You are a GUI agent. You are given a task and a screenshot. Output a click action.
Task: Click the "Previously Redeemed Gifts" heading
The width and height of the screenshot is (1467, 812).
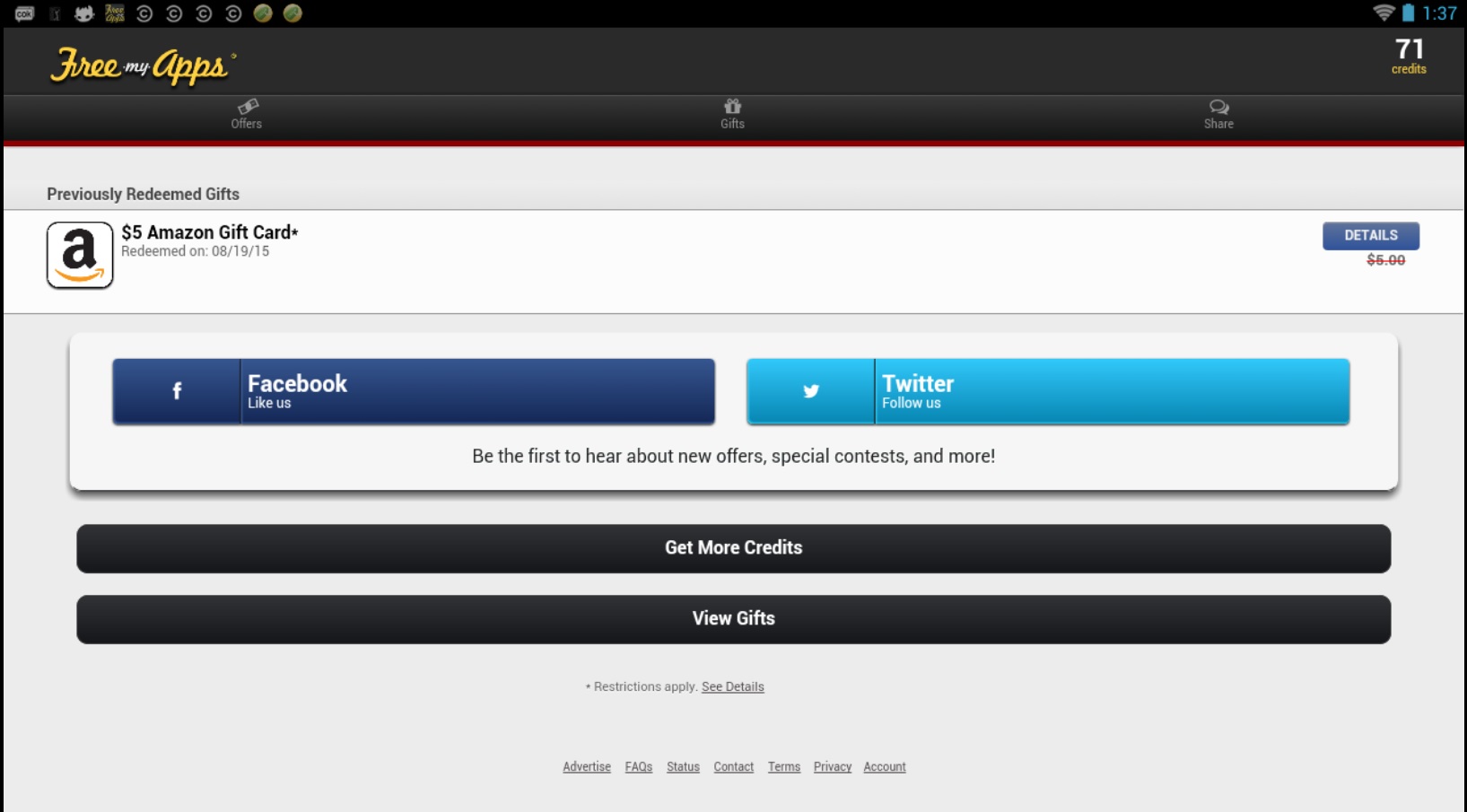pyautogui.click(x=144, y=194)
